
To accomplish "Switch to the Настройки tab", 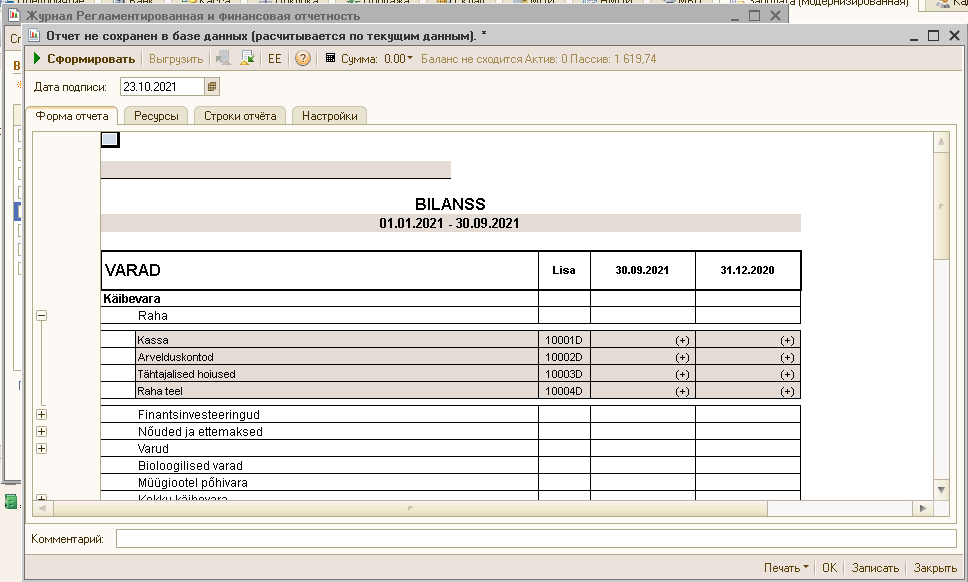I will pyautogui.click(x=330, y=115).
